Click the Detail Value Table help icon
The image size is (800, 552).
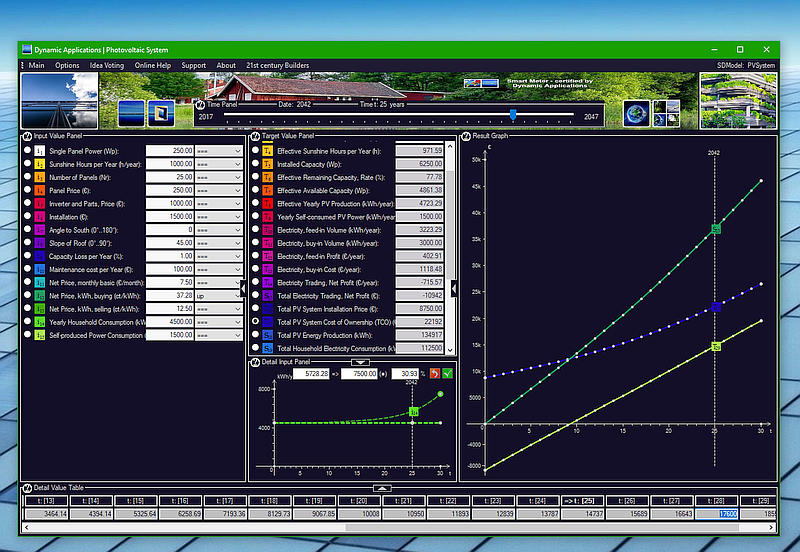tap(27, 488)
